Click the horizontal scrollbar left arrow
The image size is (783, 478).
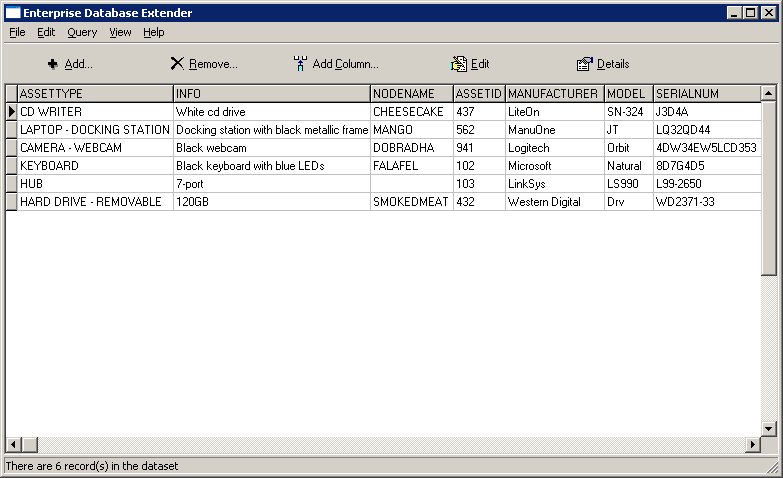(13, 444)
